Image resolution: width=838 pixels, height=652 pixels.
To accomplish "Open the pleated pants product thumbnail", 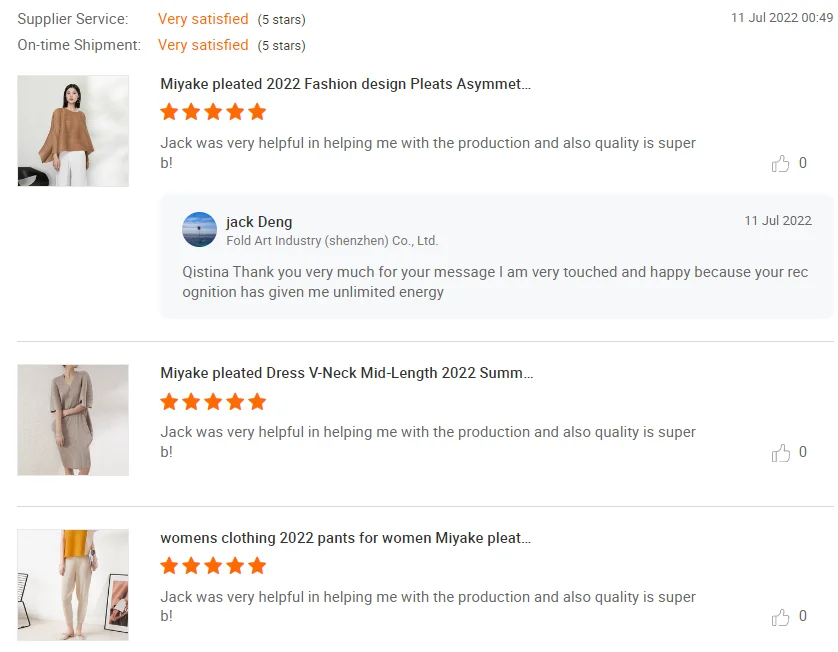I will (73, 585).
